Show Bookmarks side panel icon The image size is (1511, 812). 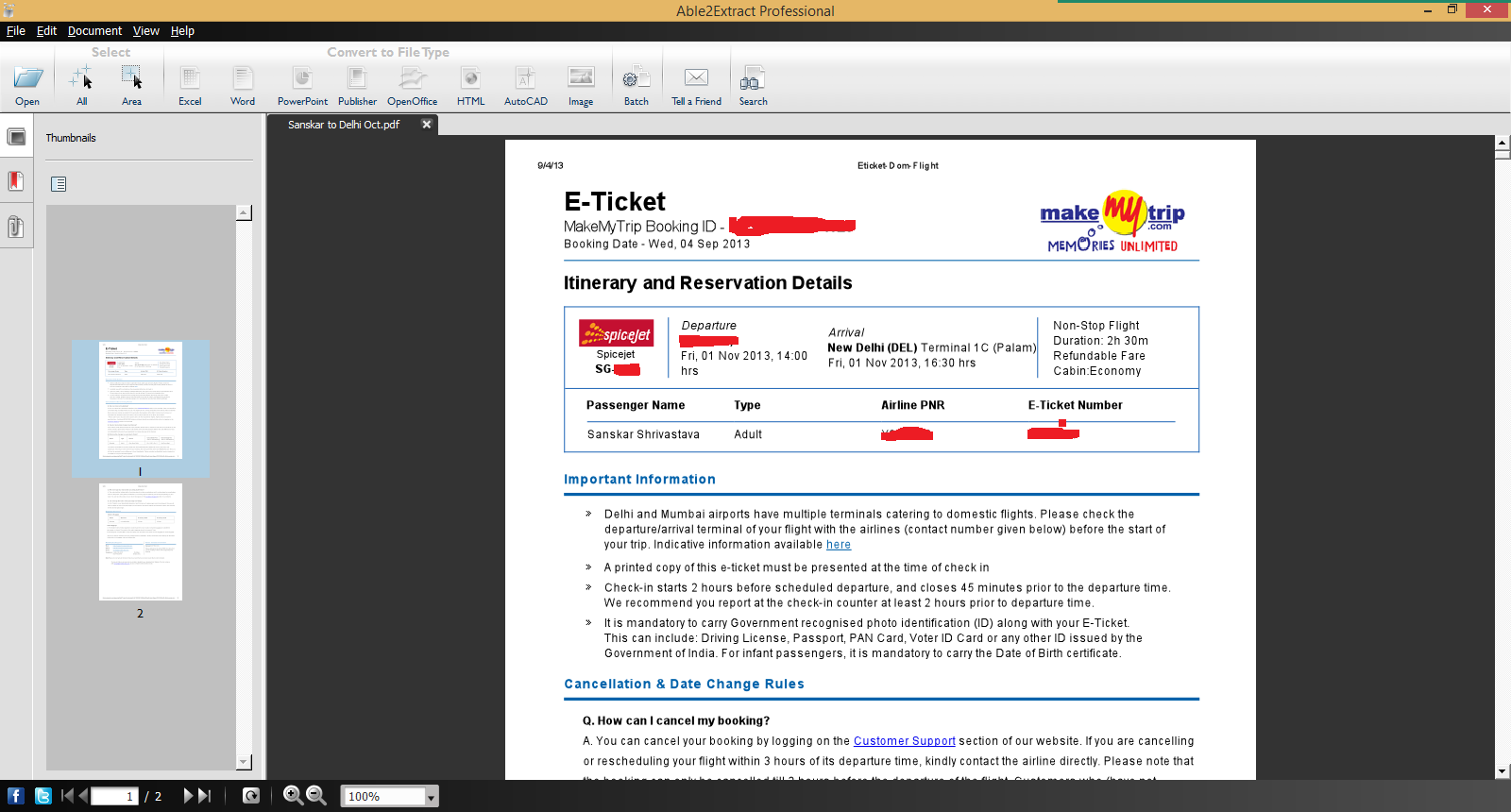point(16,181)
